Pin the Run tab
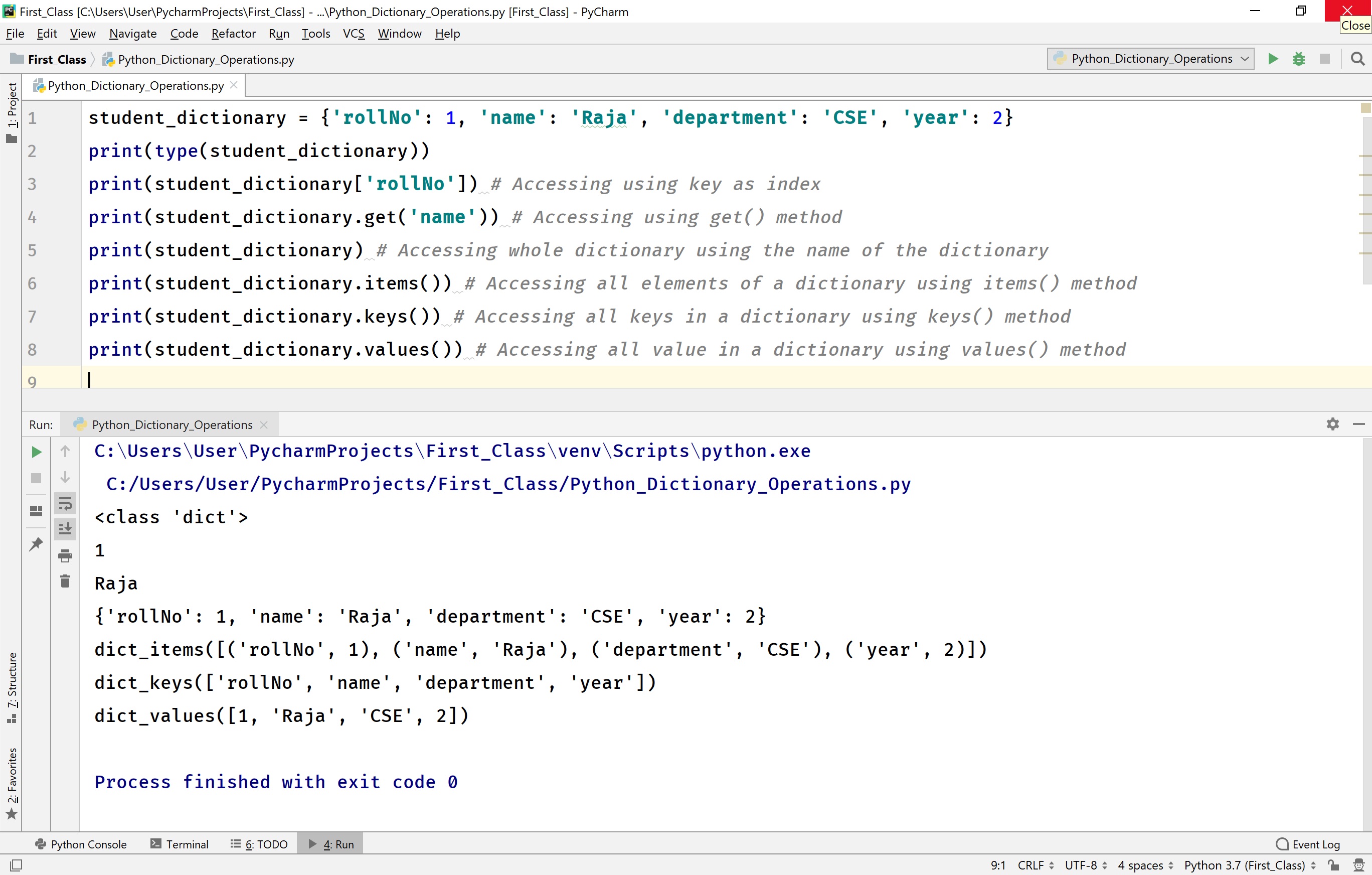 pos(35,544)
